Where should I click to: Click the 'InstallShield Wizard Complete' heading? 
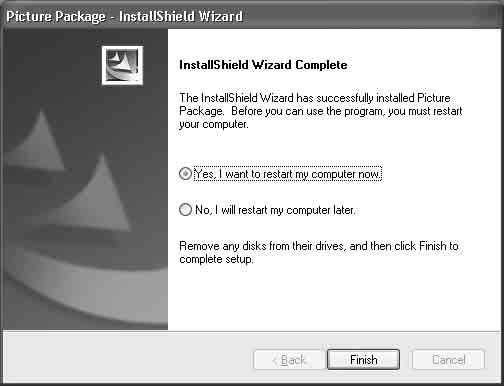263,65
